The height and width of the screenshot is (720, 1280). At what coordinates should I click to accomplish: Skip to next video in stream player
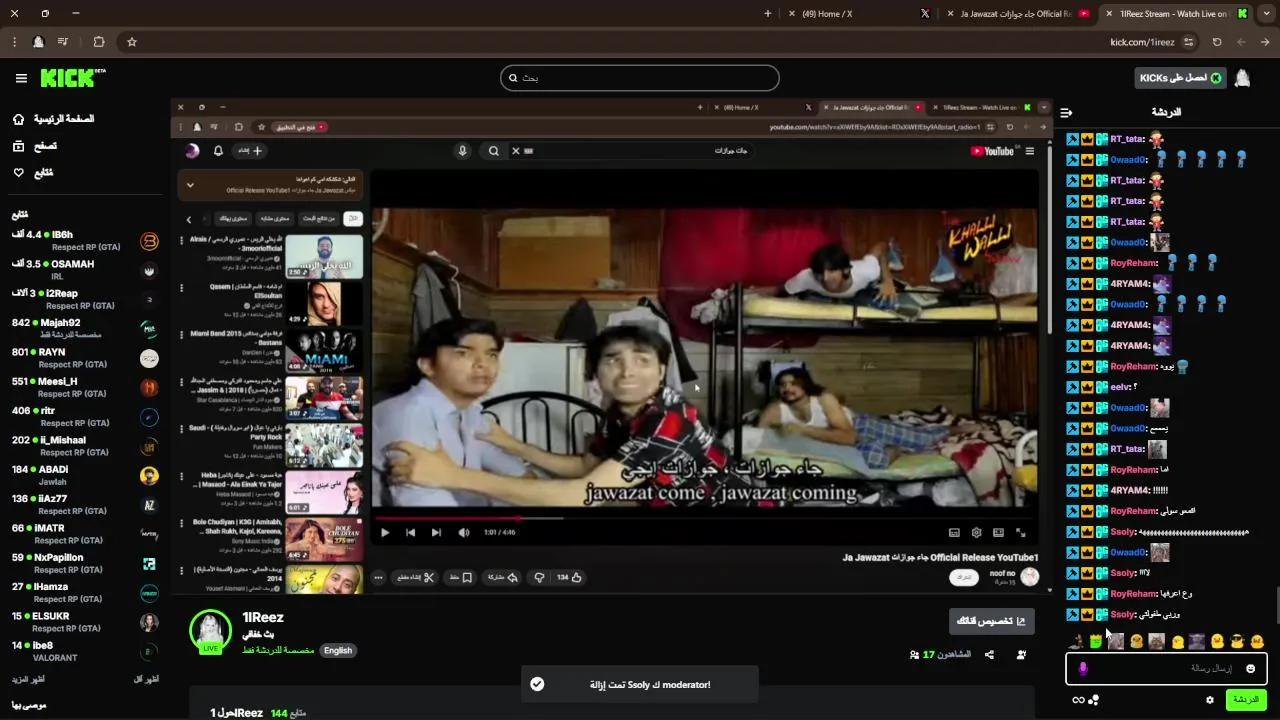(x=436, y=533)
